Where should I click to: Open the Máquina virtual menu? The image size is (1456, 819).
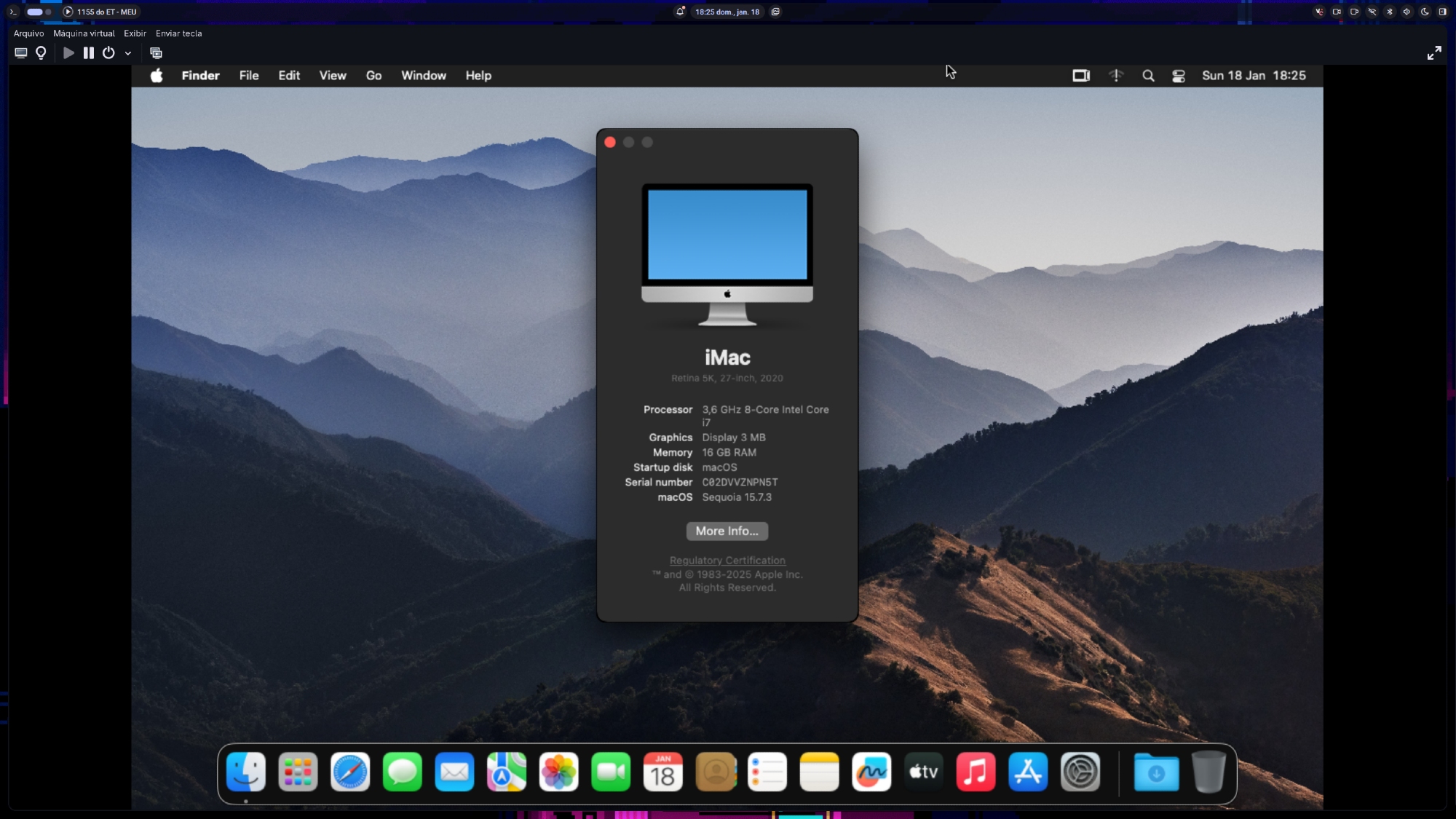84,33
